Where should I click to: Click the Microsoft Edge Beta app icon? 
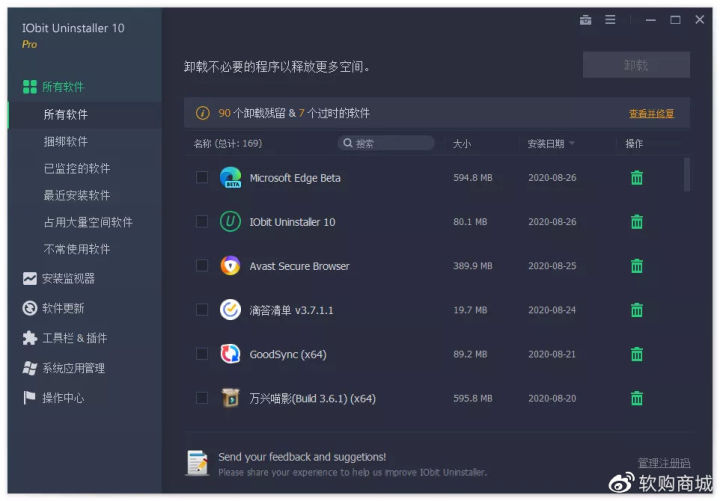[x=230, y=178]
